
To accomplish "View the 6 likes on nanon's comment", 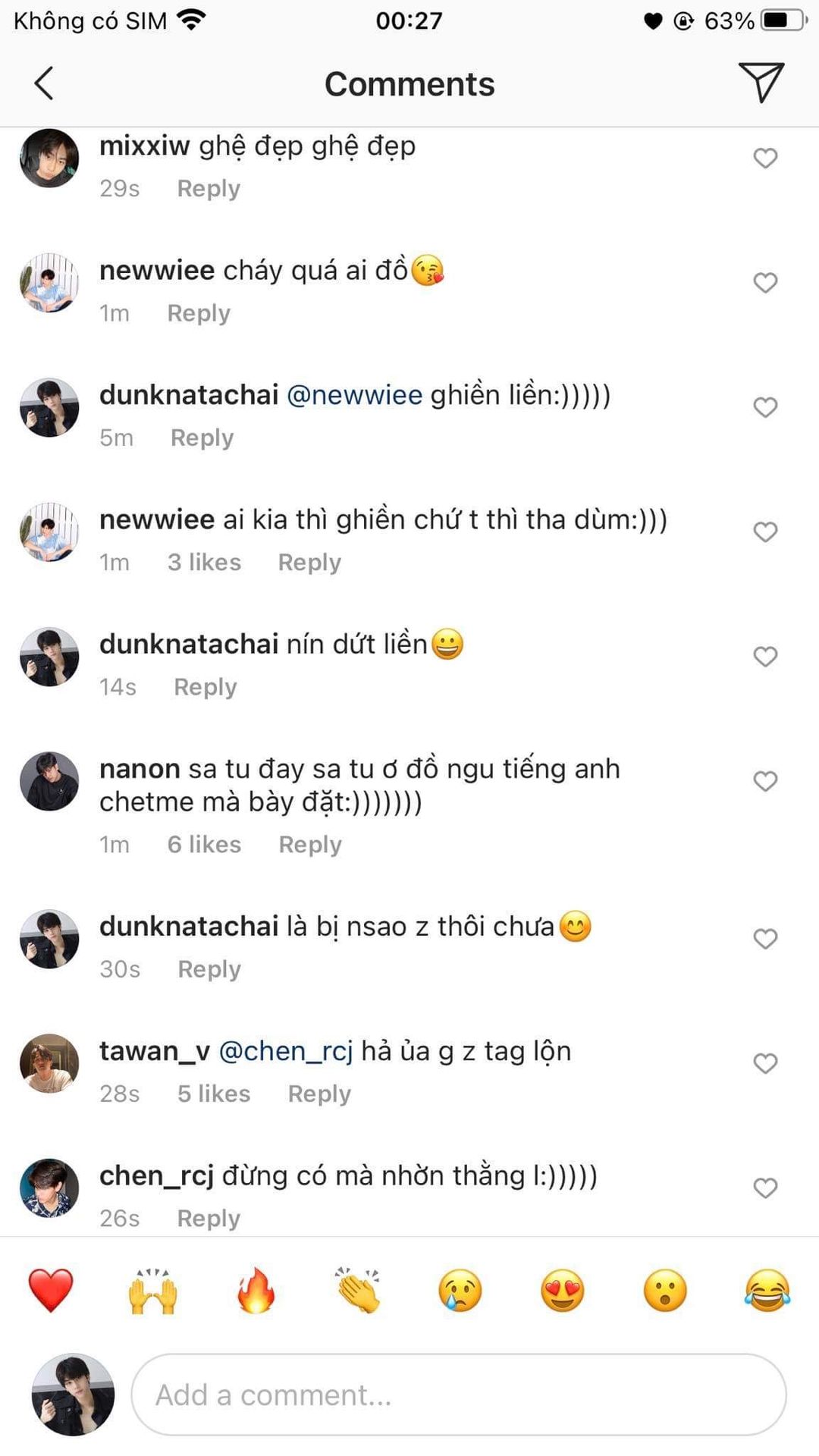I will click(x=204, y=844).
